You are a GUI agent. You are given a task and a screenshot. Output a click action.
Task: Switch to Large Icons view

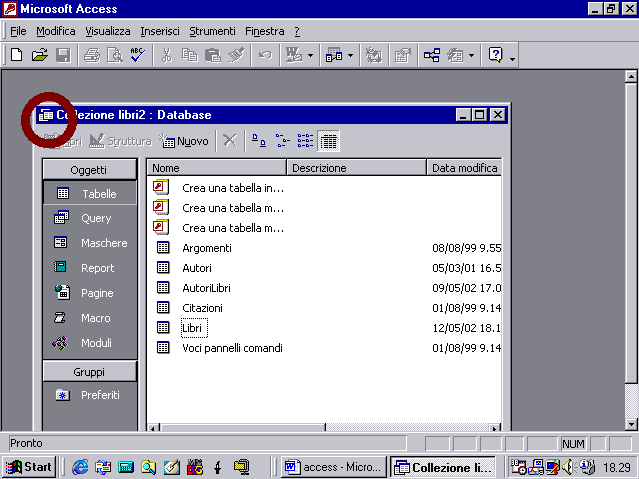point(259,141)
